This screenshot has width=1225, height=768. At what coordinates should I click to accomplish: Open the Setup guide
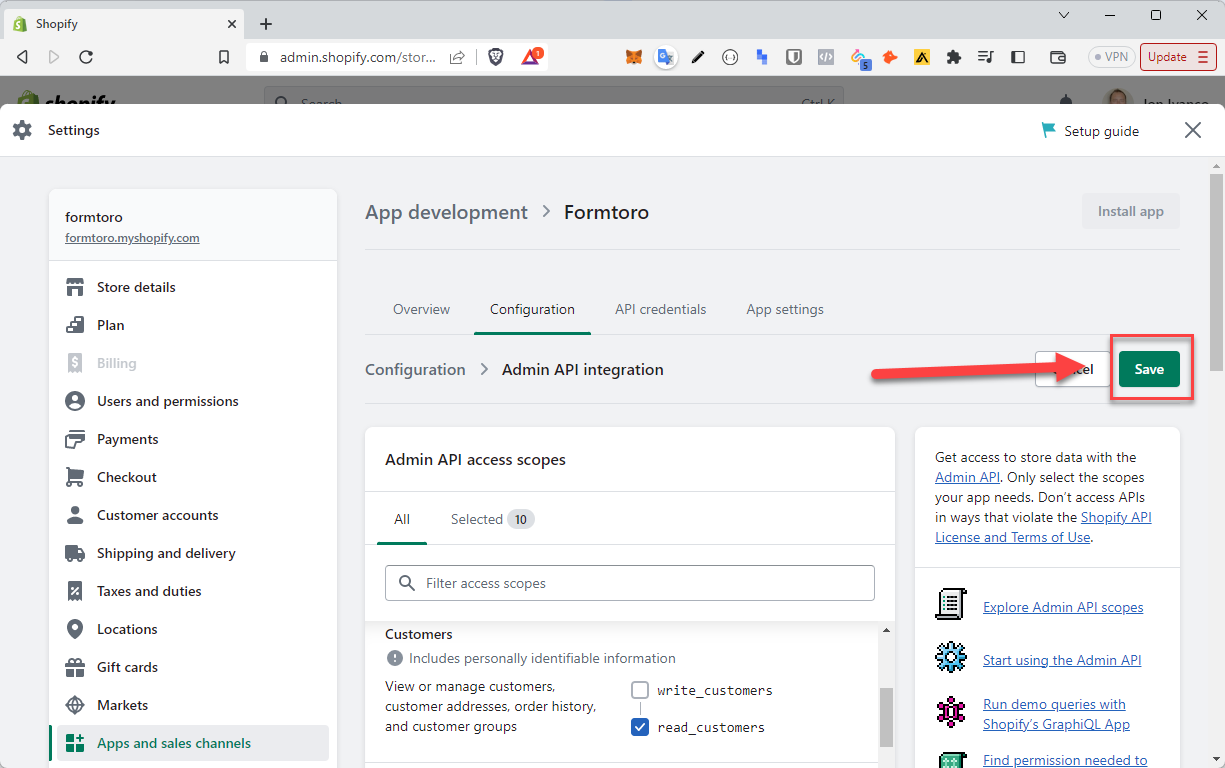click(1089, 131)
